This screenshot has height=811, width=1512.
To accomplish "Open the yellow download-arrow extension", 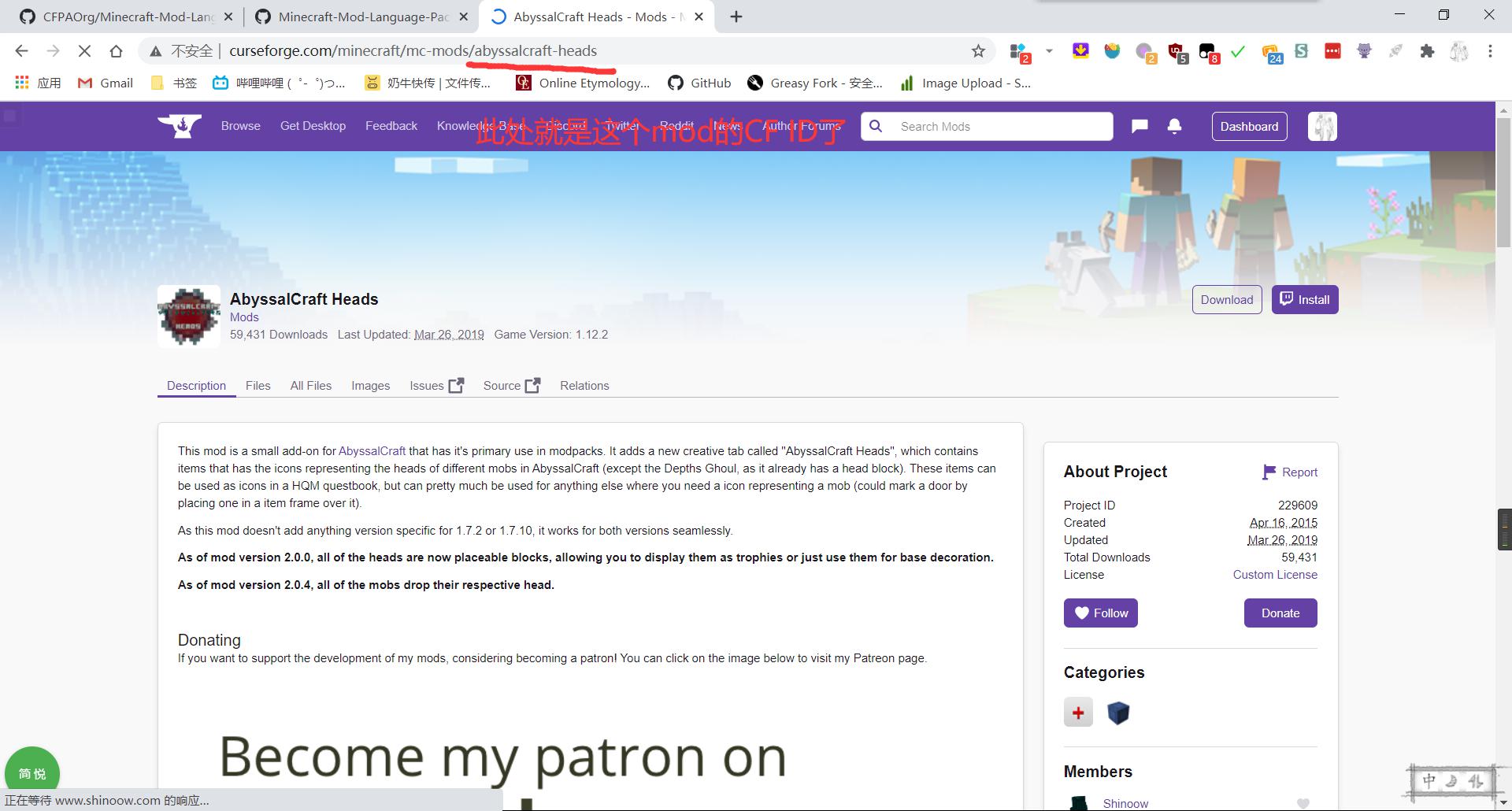I will tap(1080, 51).
